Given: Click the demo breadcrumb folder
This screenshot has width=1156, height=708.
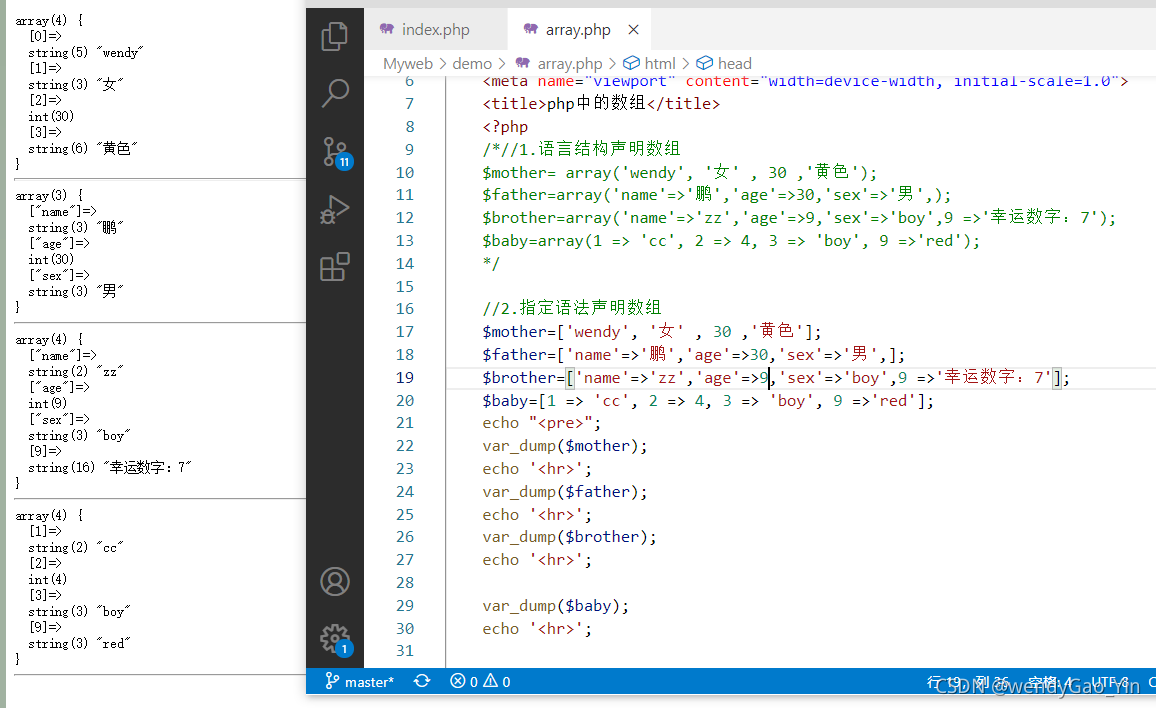Looking at the screenshot, I should (472, 63).
